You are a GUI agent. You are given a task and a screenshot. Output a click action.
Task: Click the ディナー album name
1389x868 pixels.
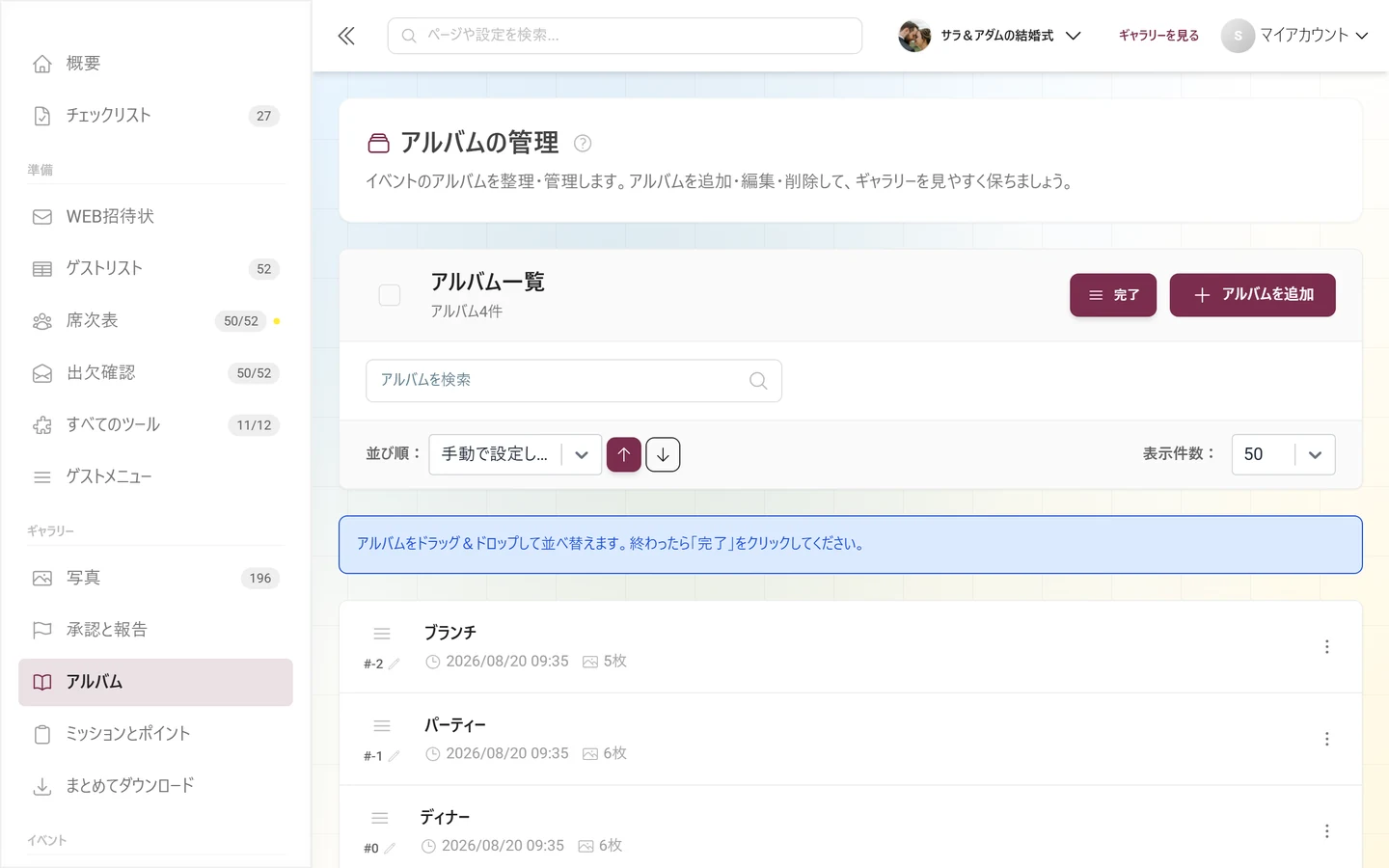445,818
